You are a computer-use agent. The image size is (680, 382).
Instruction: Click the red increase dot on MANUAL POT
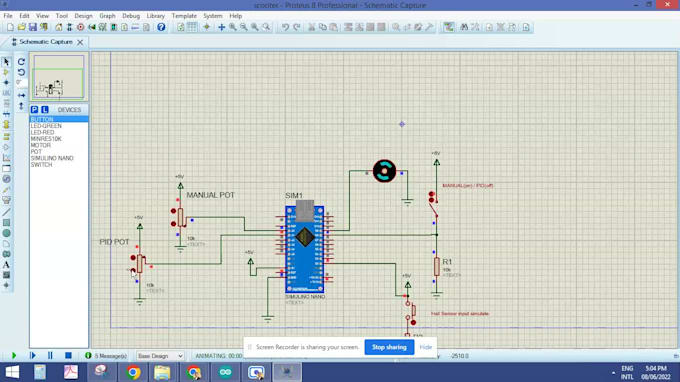coord(173,211)
